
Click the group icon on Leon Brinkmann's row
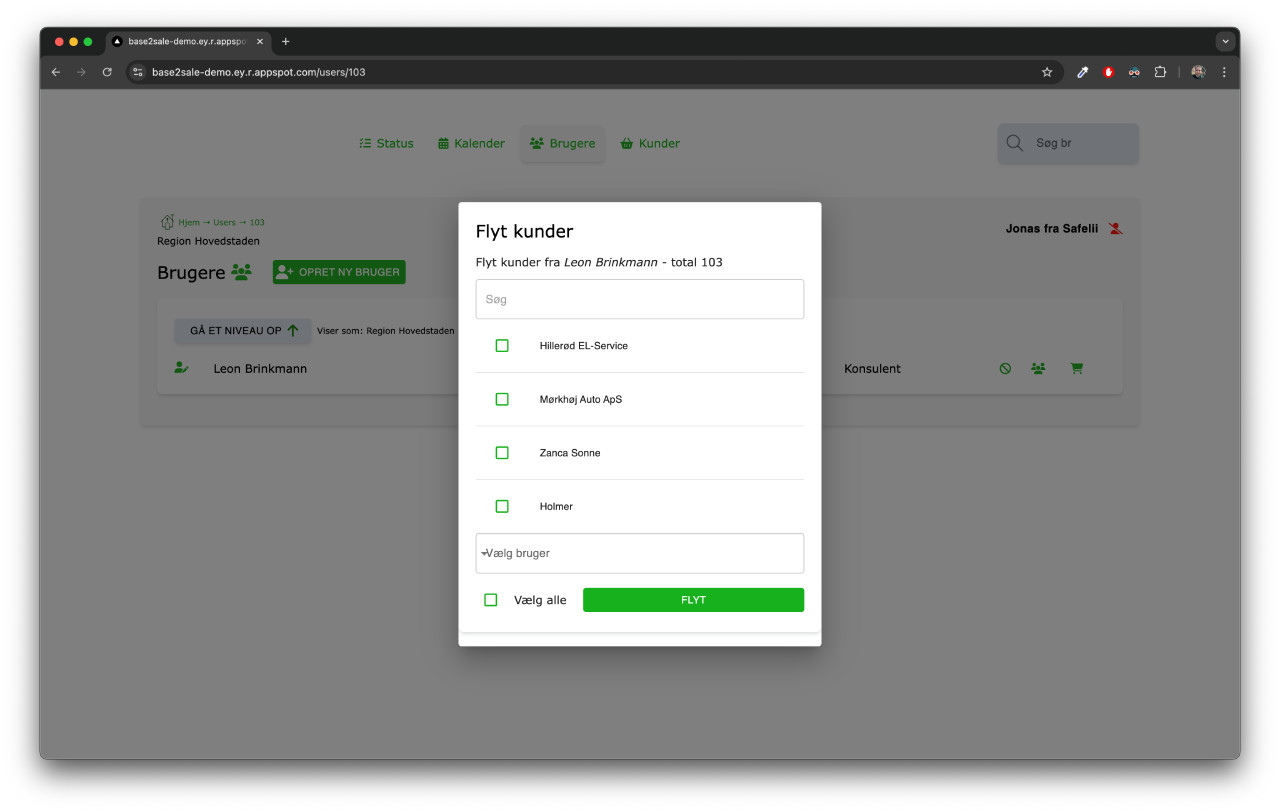(x=1038, y=368)
